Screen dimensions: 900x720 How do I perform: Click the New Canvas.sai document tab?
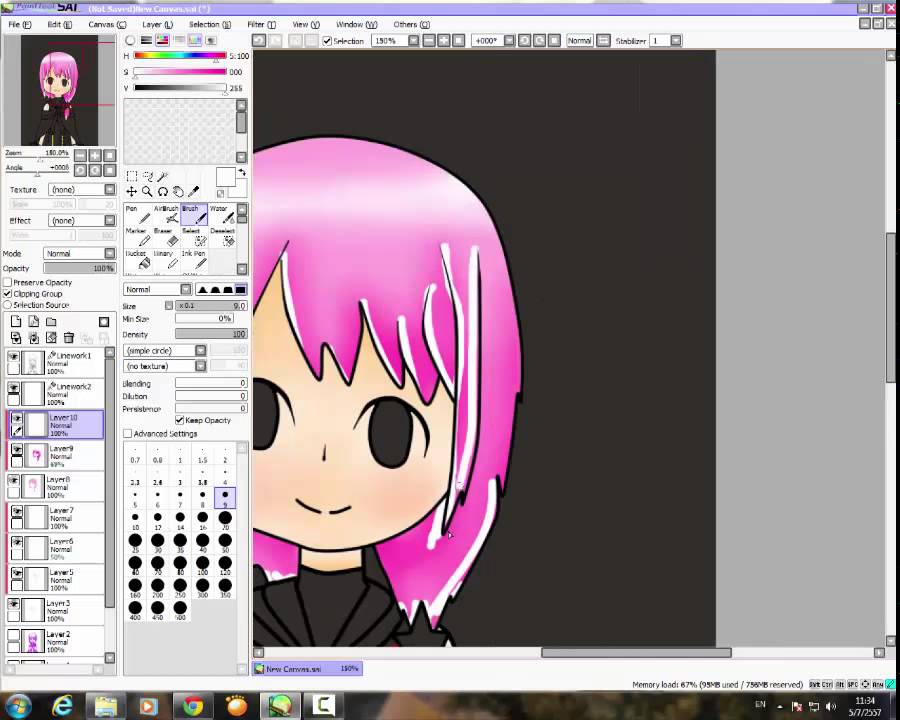pyautogui.click(x=308, y=668)
